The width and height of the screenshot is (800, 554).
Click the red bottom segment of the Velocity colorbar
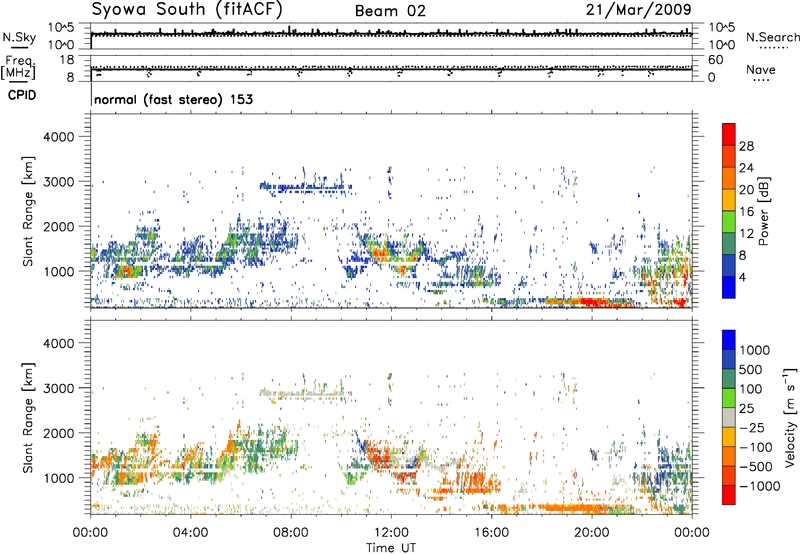click(729, 495)
